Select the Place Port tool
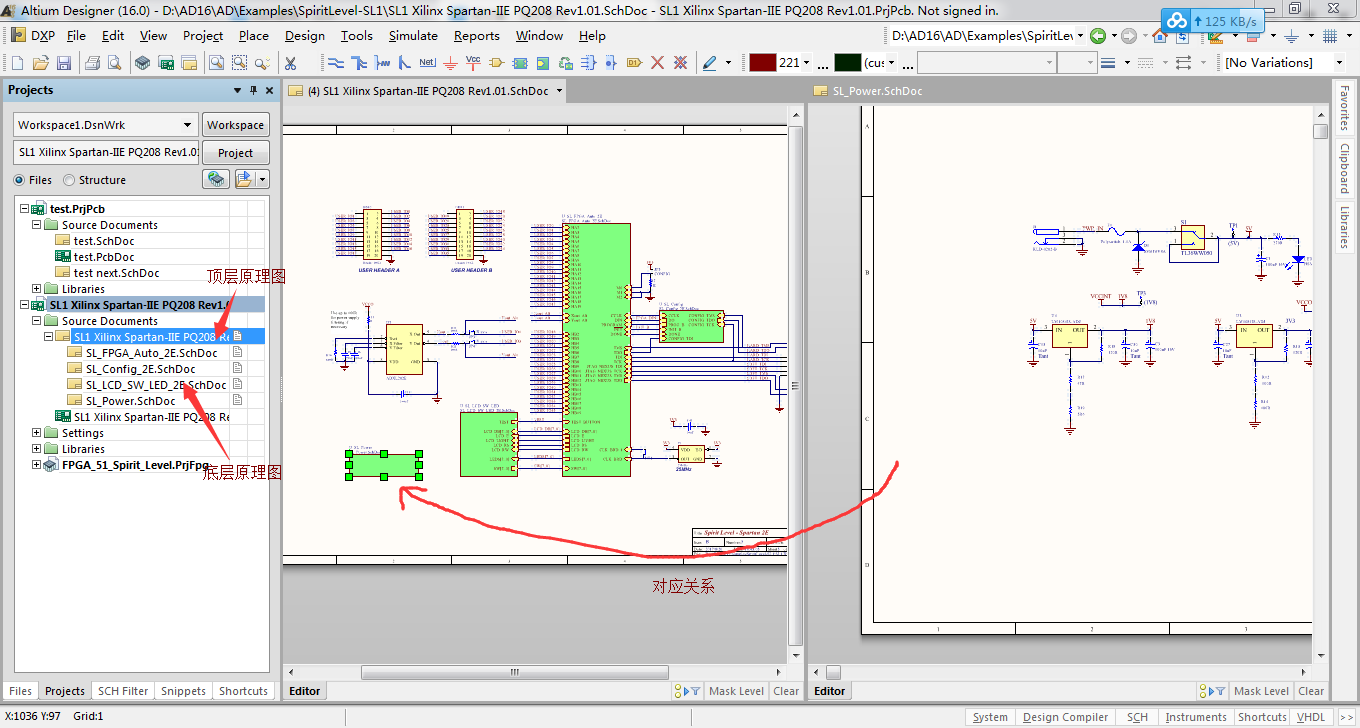Image resolution: width=1360 pixels, height=728 pixels. tap(634, 63)
